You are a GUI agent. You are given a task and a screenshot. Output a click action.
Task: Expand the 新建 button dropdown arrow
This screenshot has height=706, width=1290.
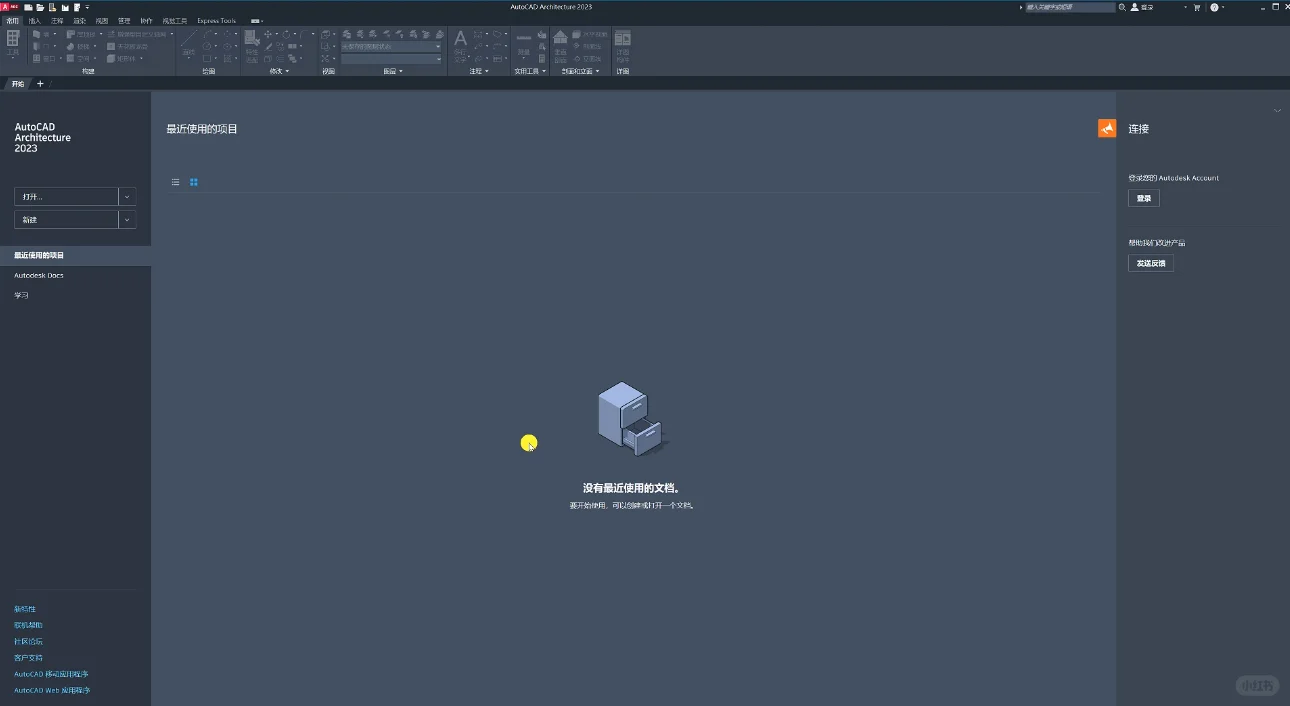click(x=127, y=218)
